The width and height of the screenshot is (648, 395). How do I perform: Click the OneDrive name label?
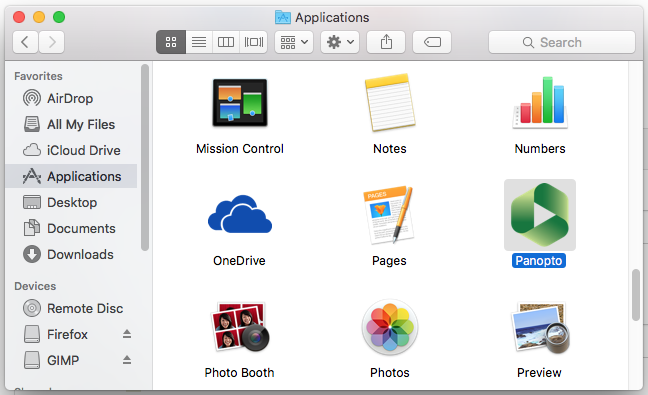239,261
